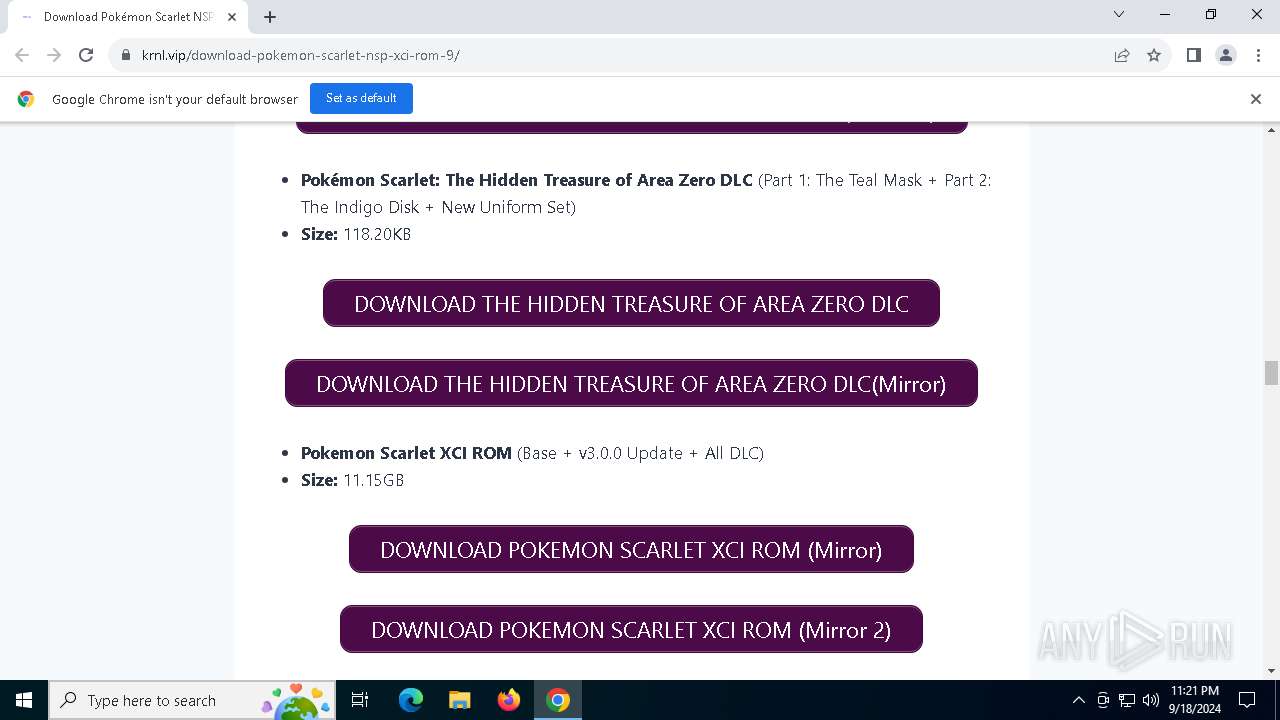1280x720 pixels.
Task: Switch to Chrome taskbar icon
Action: coord(558,700)
